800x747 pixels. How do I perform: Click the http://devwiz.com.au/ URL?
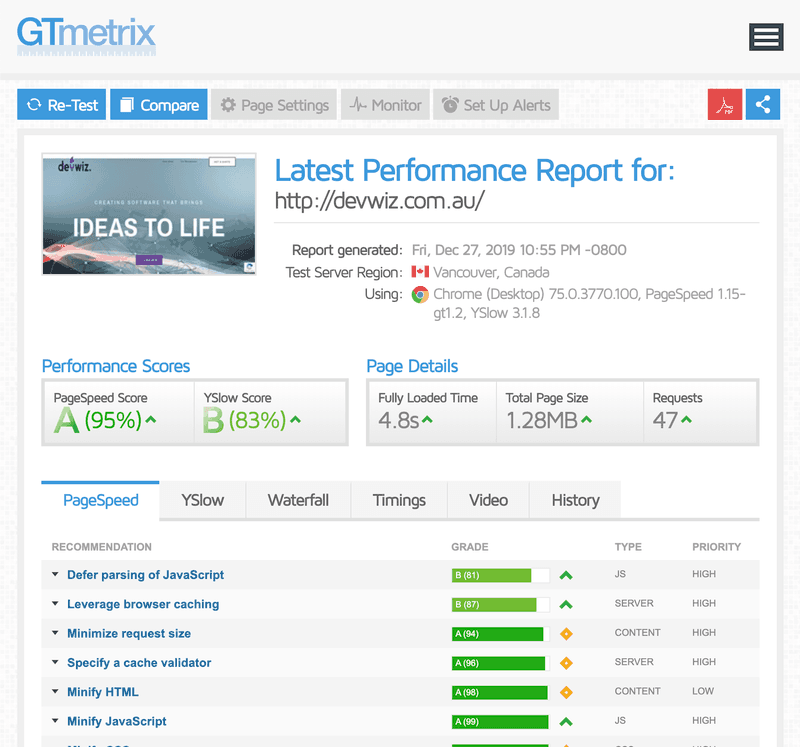tap(380, 201)
